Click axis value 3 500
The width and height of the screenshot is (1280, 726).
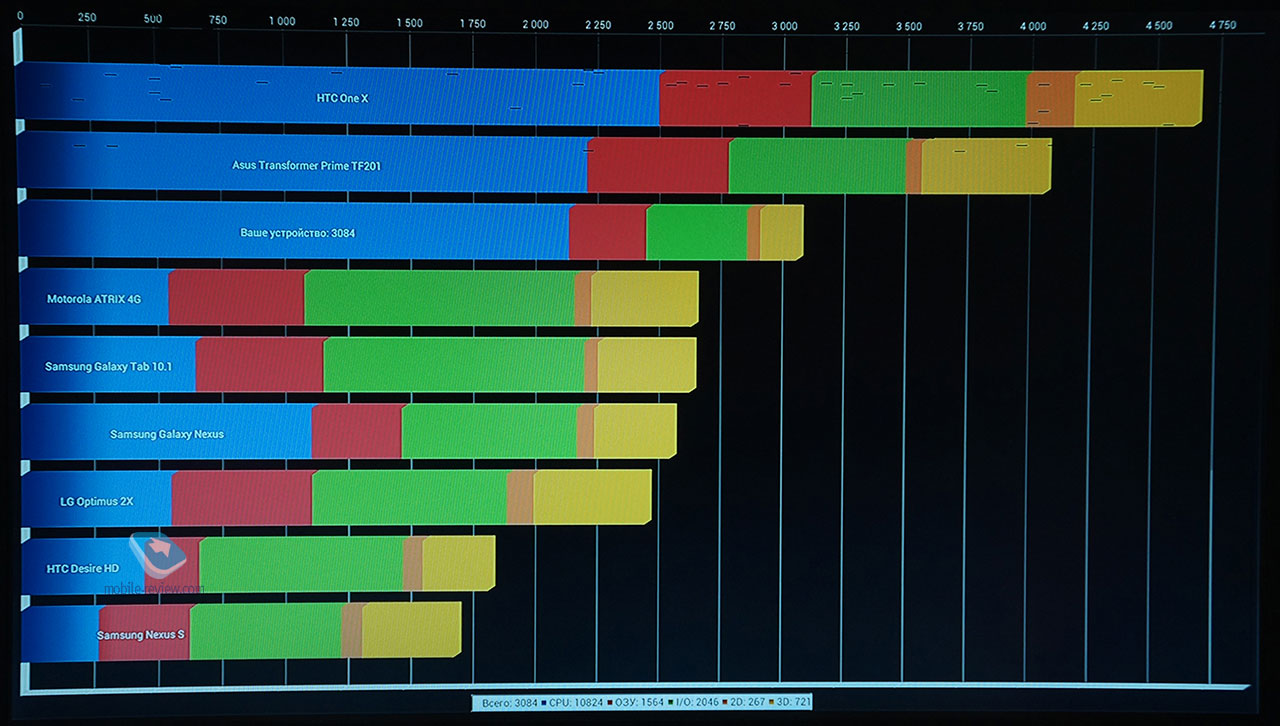pos(909,26)
